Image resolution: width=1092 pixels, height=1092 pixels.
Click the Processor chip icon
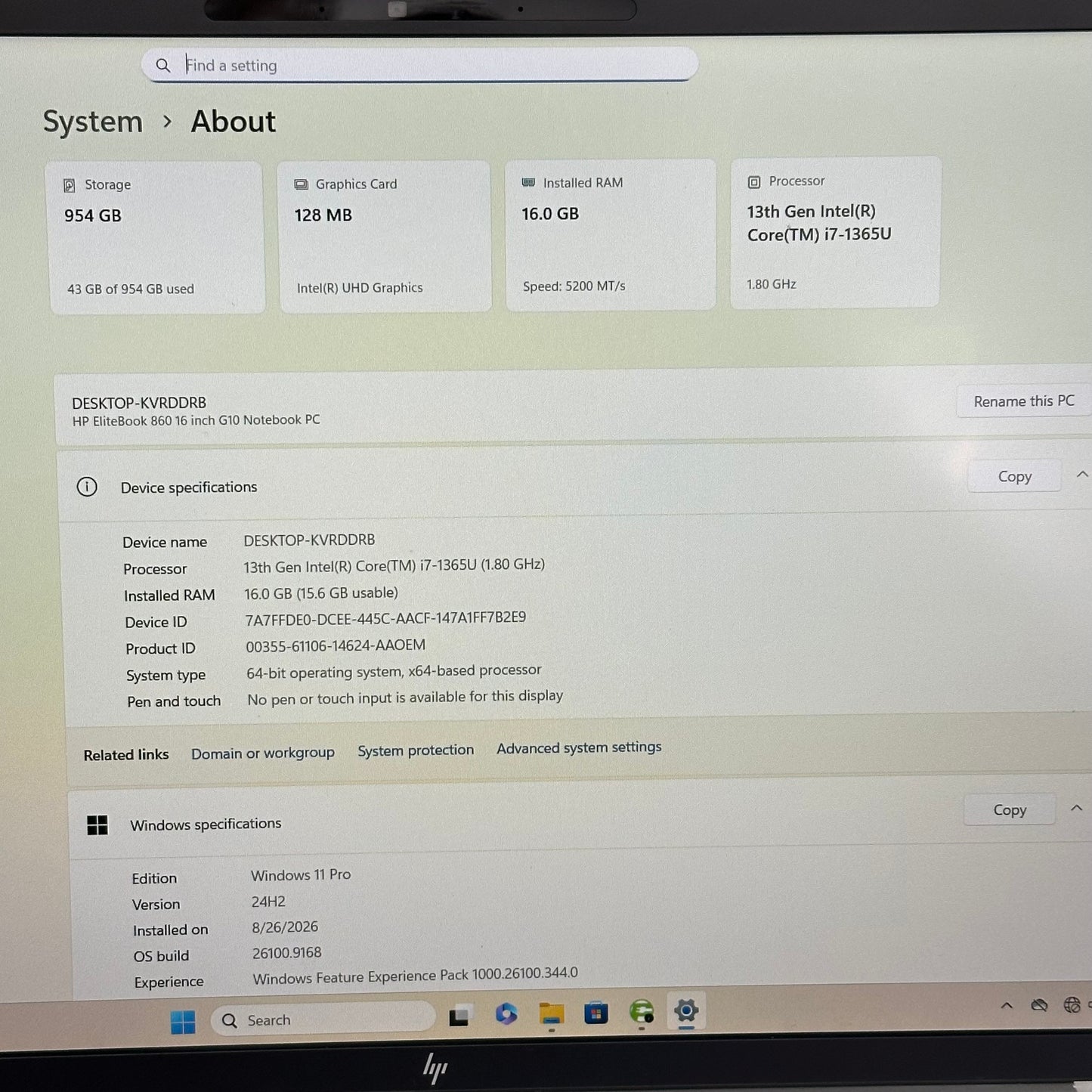(x=754, y=181)
